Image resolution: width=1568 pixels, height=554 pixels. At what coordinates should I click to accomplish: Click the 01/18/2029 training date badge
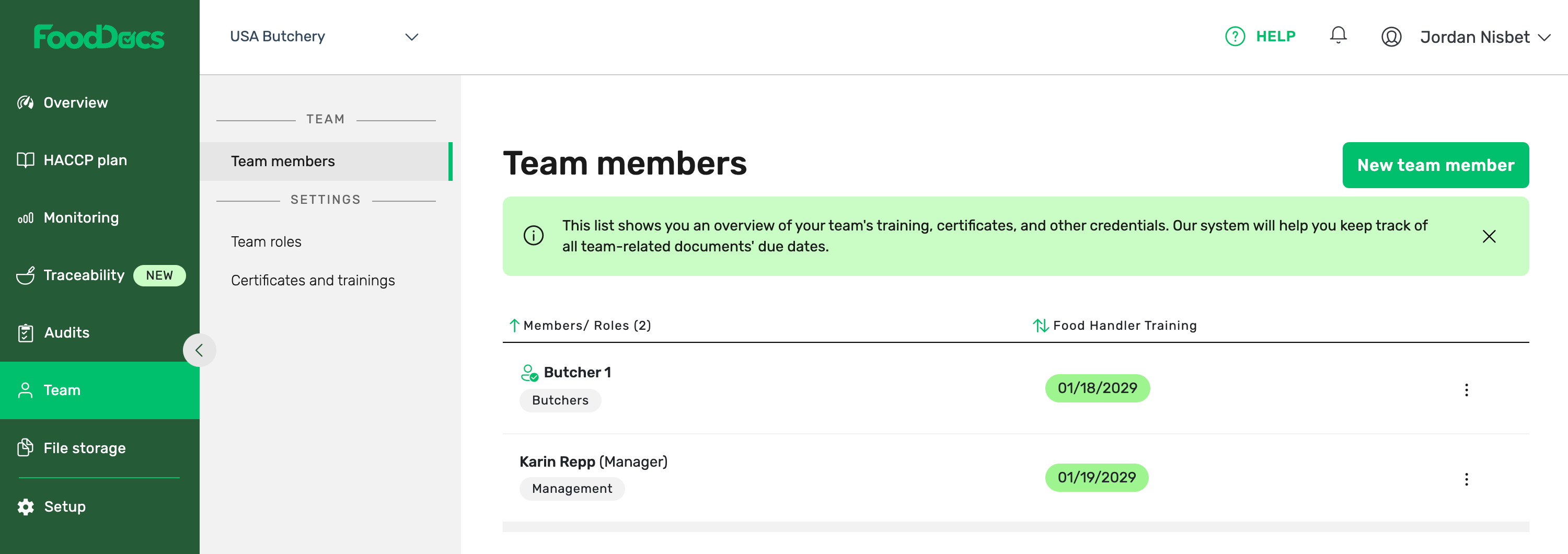click(1097, 388)
